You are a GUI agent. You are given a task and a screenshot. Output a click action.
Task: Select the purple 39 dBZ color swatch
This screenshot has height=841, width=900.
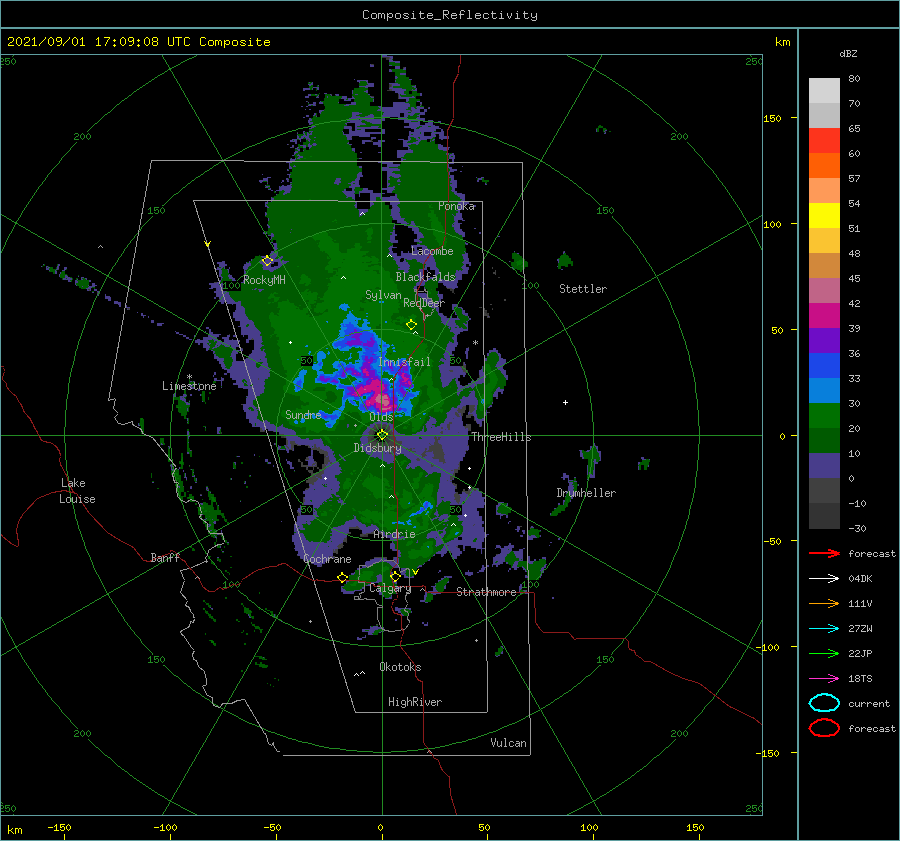point(824,340)
